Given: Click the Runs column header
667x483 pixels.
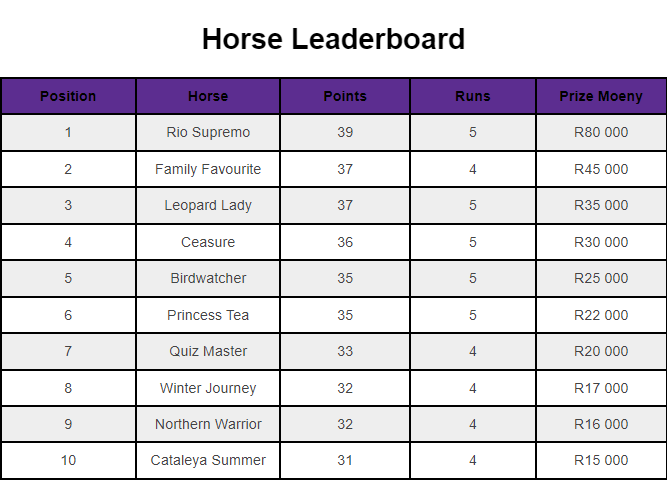Looking at the screenshot, I should coord(473,96).
